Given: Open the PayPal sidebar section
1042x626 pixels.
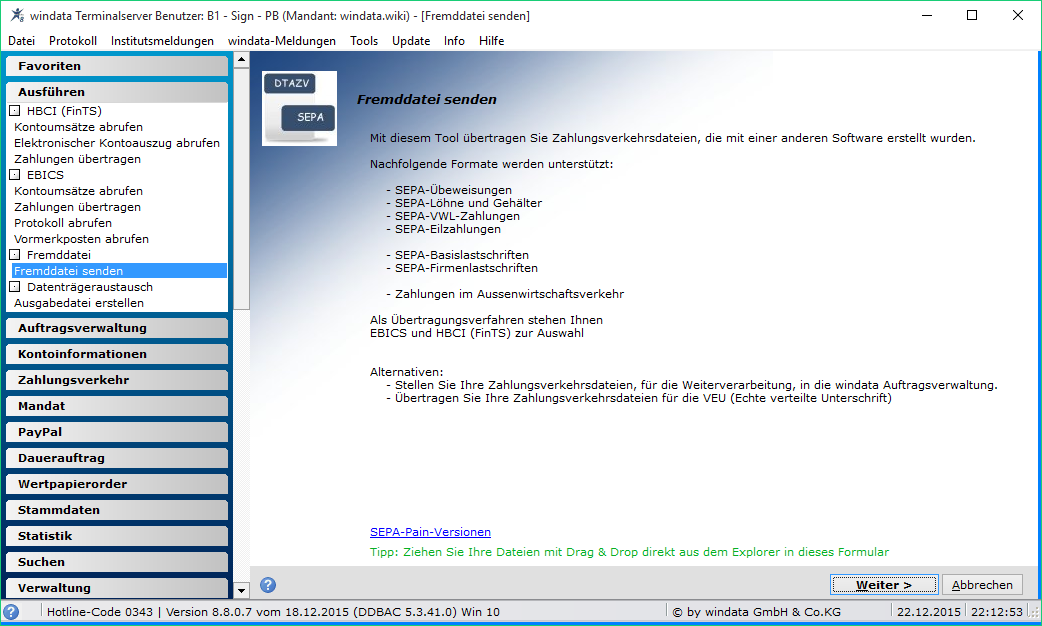Looking at the screenshot, I should click(x=117, y=431).
